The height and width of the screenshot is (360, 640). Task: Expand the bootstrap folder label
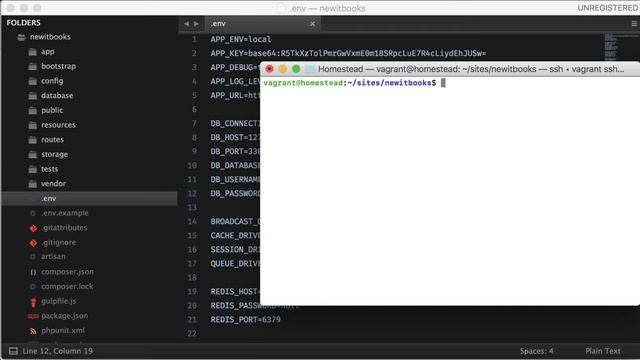click(x=58, y=66)
